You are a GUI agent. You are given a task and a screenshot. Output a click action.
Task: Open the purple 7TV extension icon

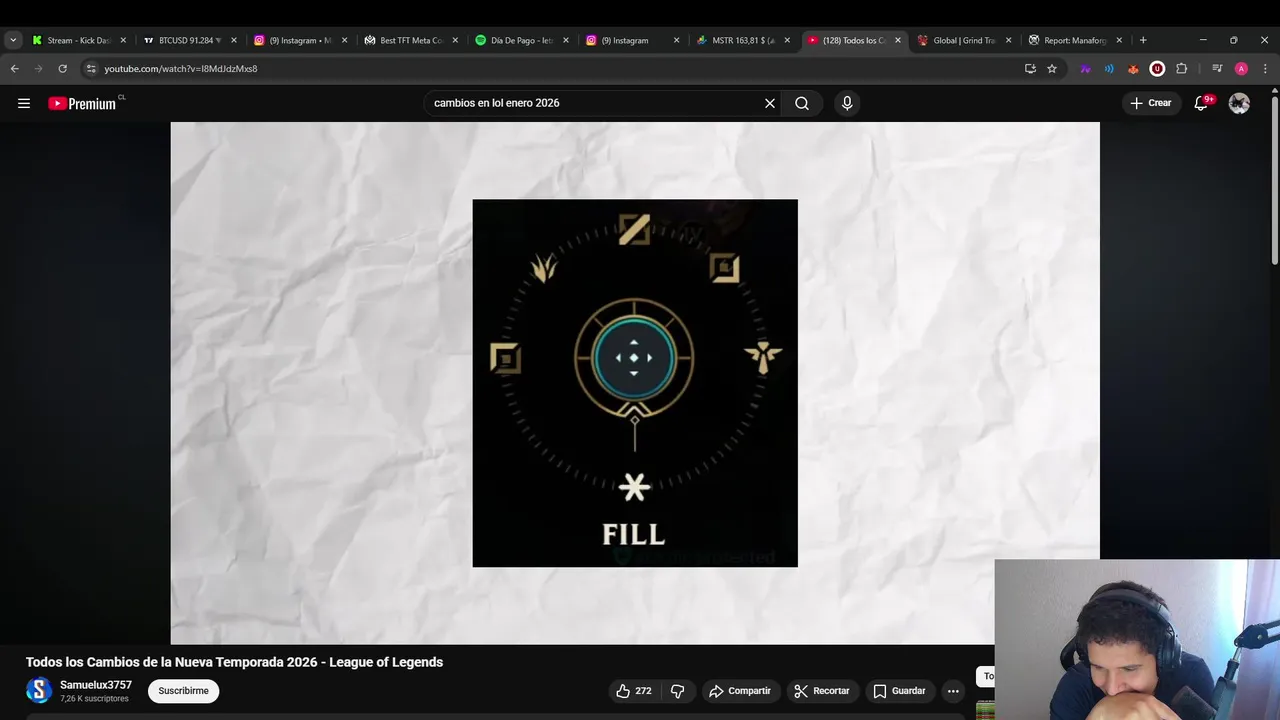(1085, 69)
